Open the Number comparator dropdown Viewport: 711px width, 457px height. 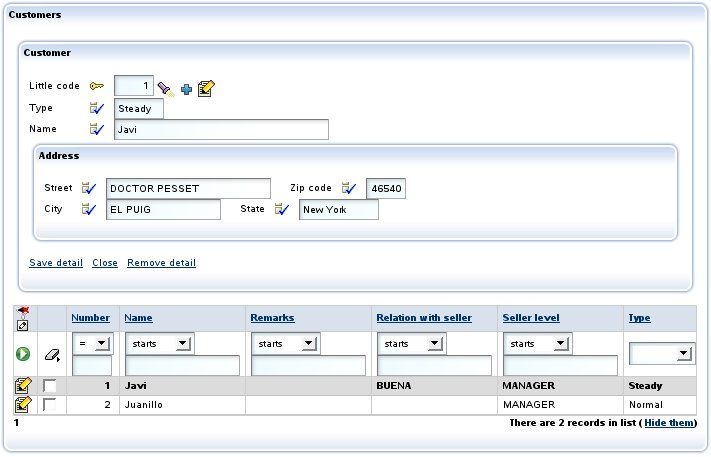(93, 344)
